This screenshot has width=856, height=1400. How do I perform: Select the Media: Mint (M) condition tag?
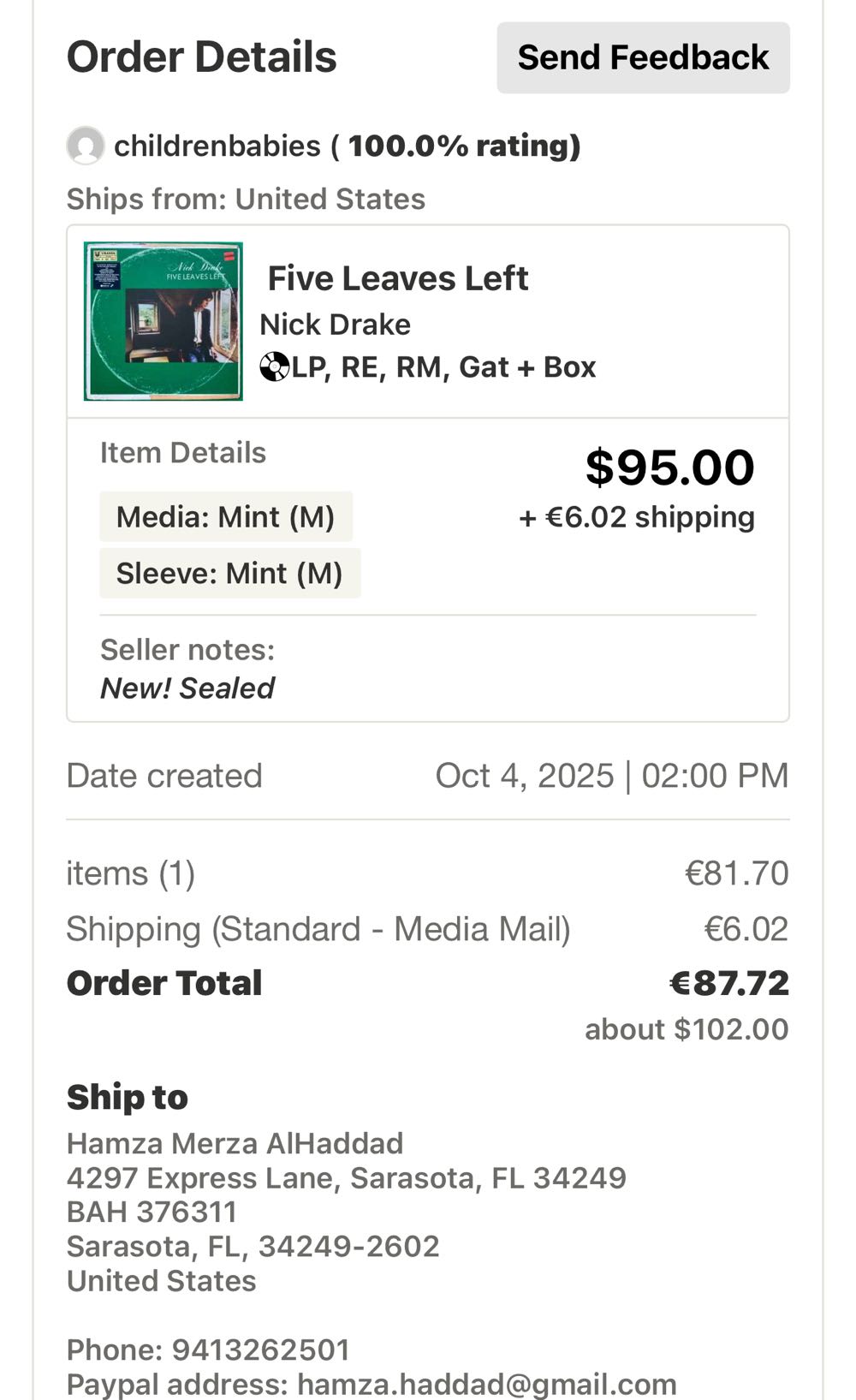pos(226,516)
